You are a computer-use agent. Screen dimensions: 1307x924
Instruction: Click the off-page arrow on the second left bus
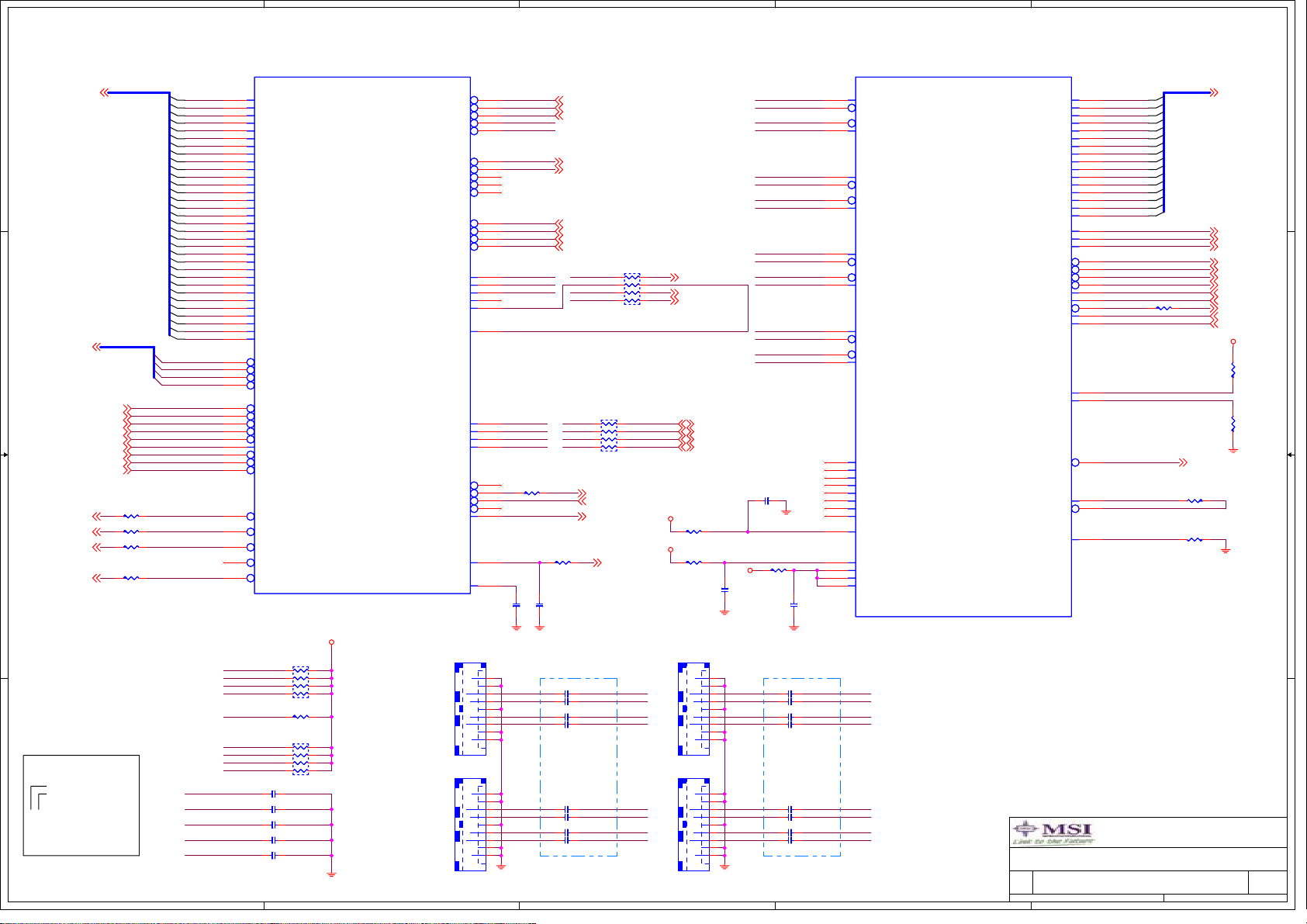[x=96, y=347]
